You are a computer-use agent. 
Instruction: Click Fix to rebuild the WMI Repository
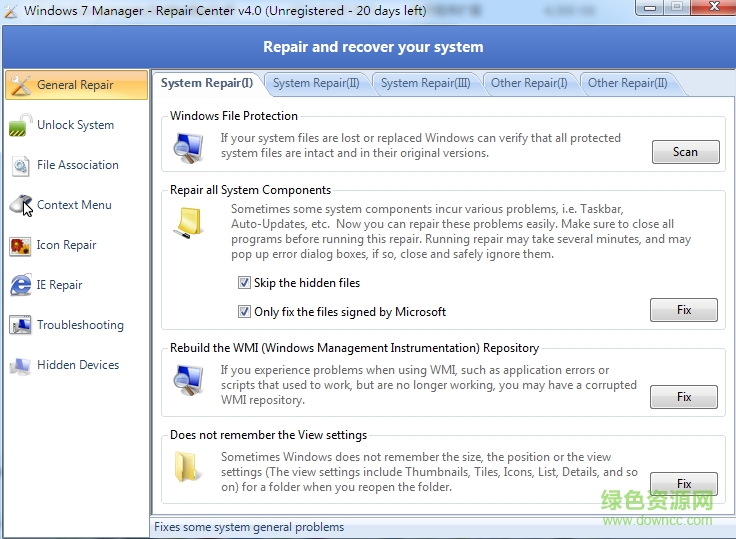(684, 397)
